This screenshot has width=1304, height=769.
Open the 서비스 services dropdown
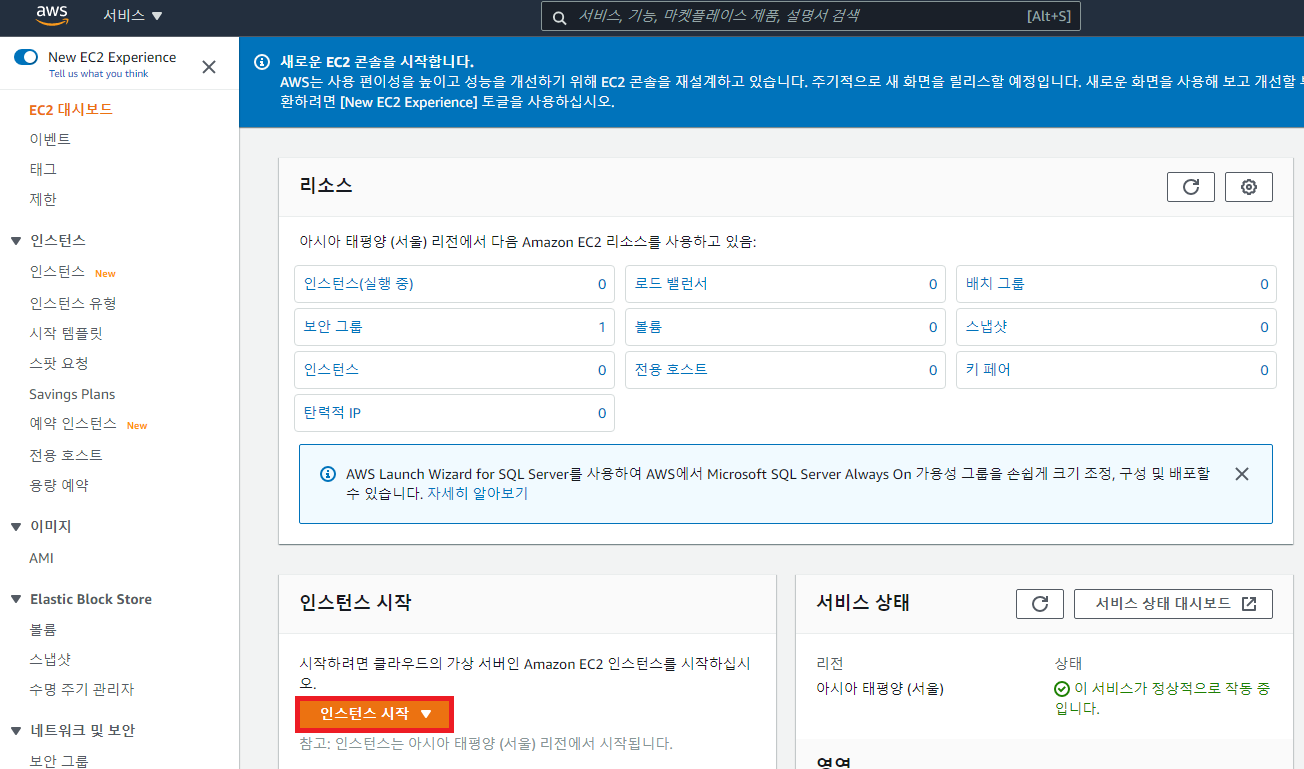tap(133, 16)
